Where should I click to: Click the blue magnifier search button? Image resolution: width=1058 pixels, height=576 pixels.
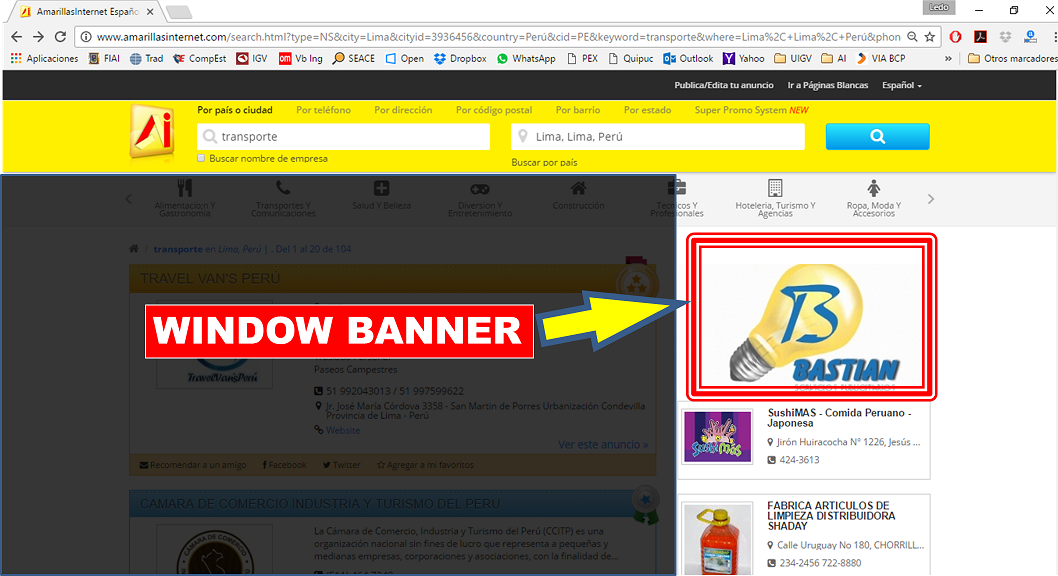tap(877, 137)
